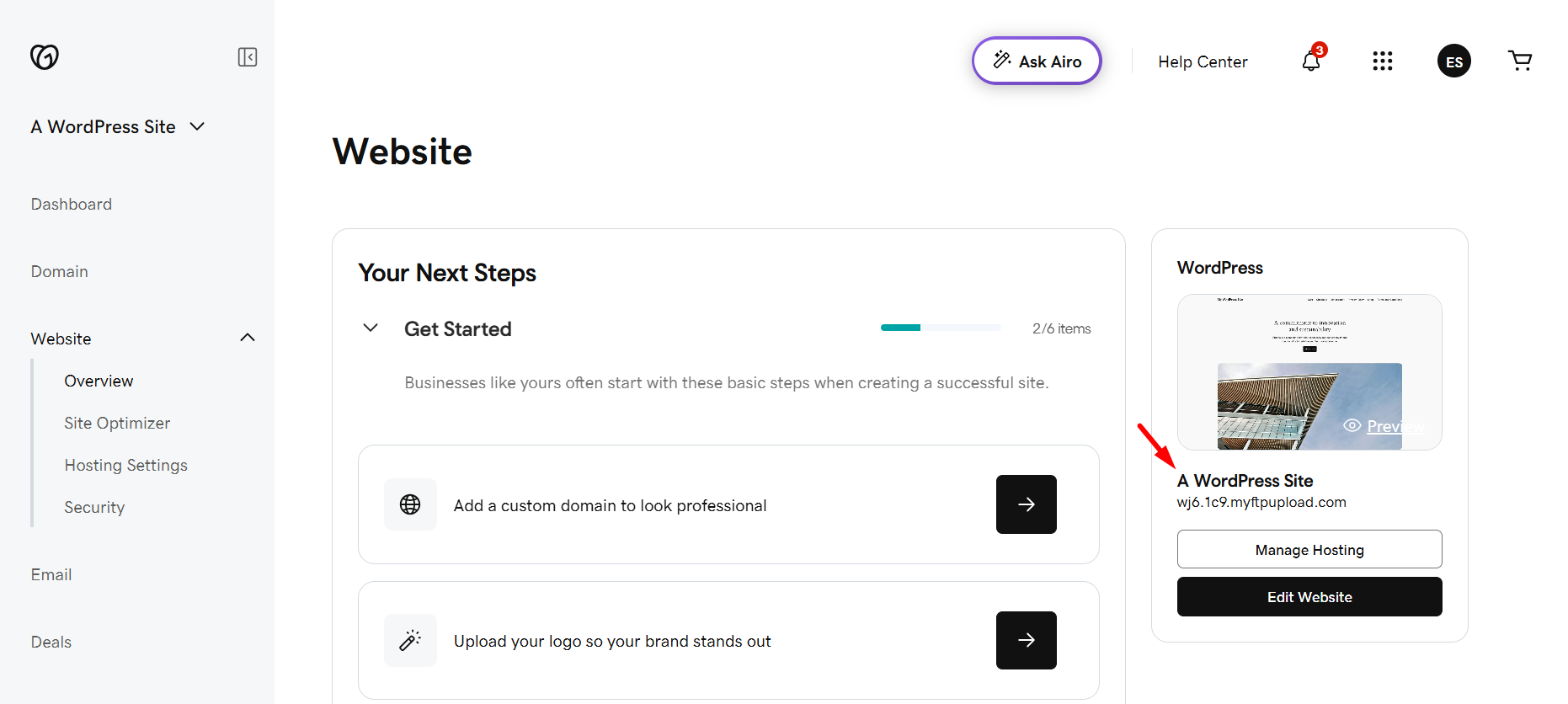The width and height of the screenshot is (1568, 704).
Task: Open the ES account avatar
Action: click(1453, 61)
